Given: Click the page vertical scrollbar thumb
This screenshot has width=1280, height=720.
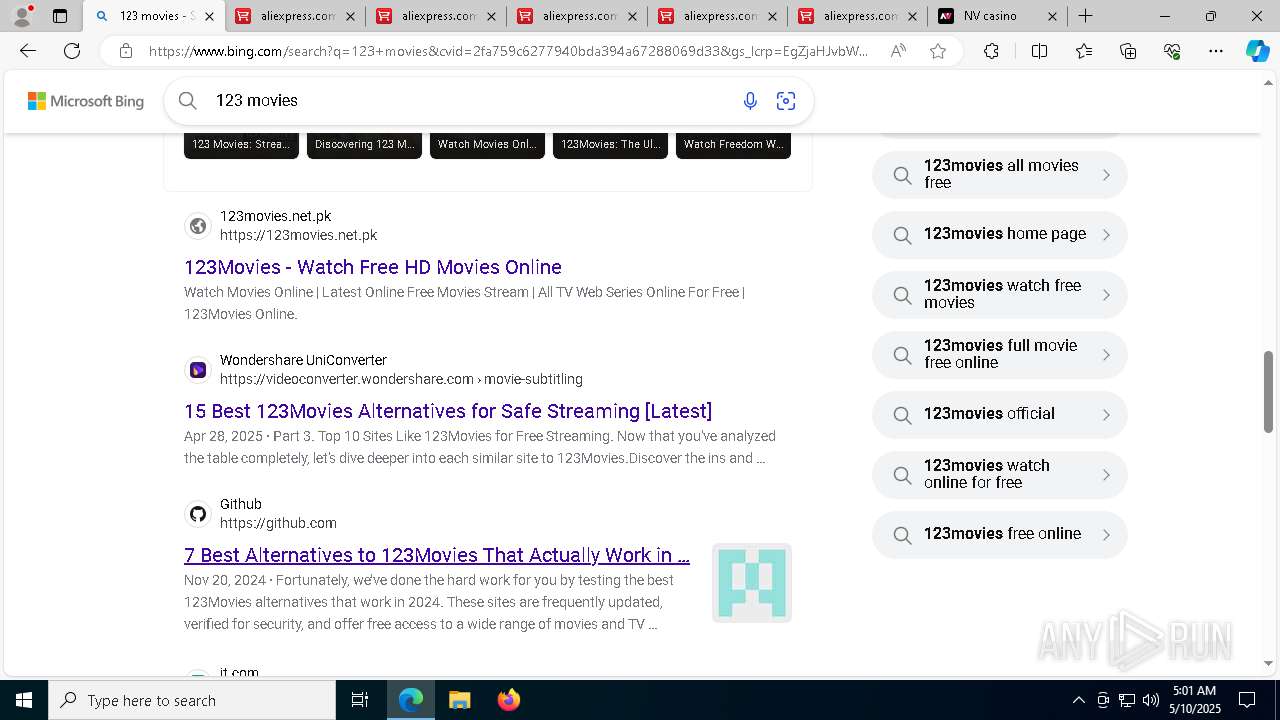Looking at the screenshot, I should click(1268, 391).
